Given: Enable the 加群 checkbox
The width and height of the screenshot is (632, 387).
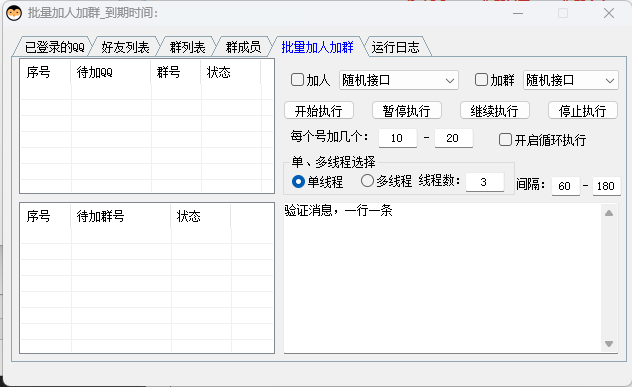Looking at the screenshot, I should pos(481,79).
